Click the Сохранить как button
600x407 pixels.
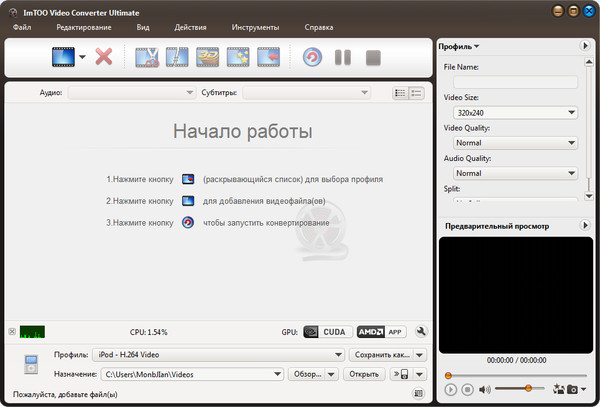pos(380,354)
